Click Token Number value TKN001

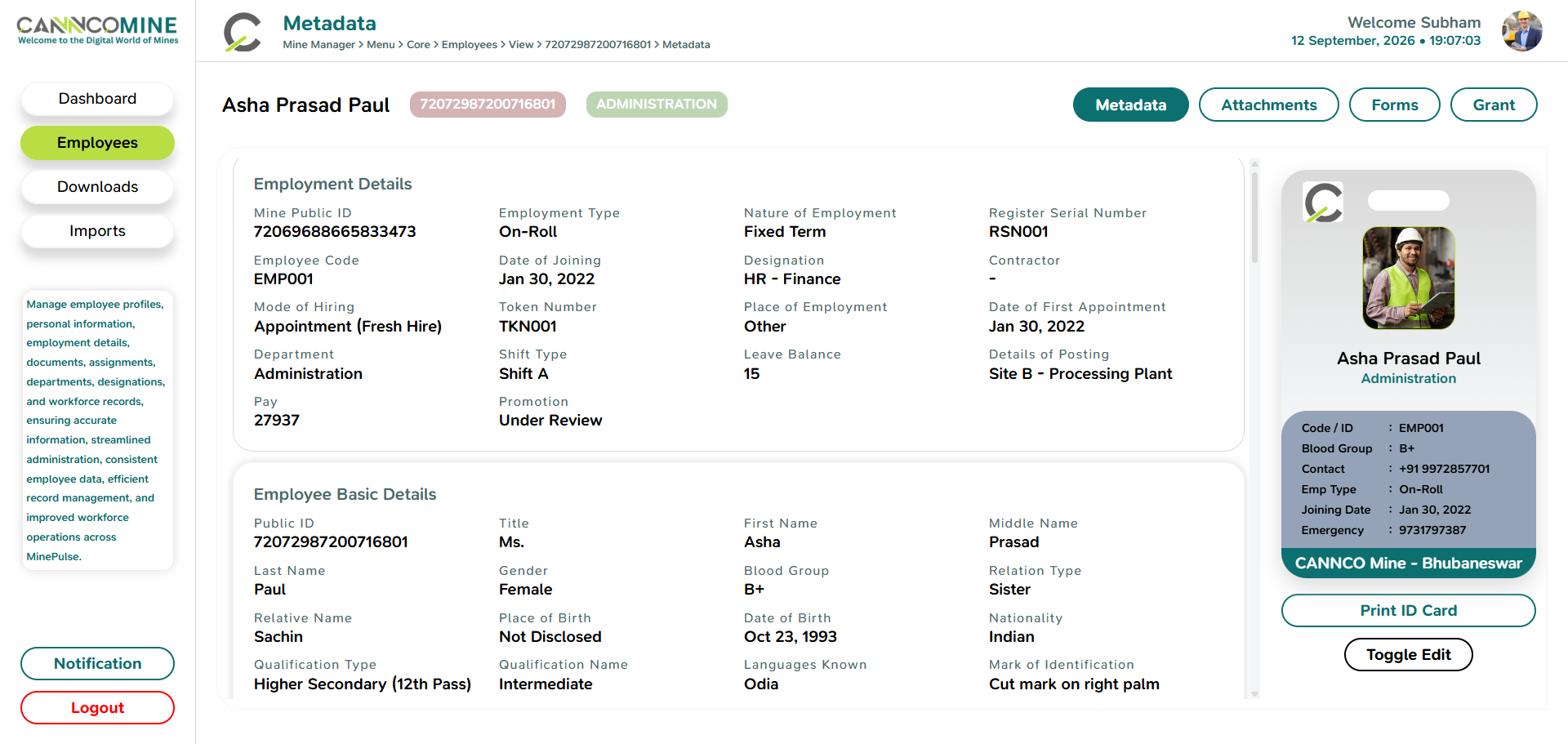pyautogui.click(x=528, y=327)
